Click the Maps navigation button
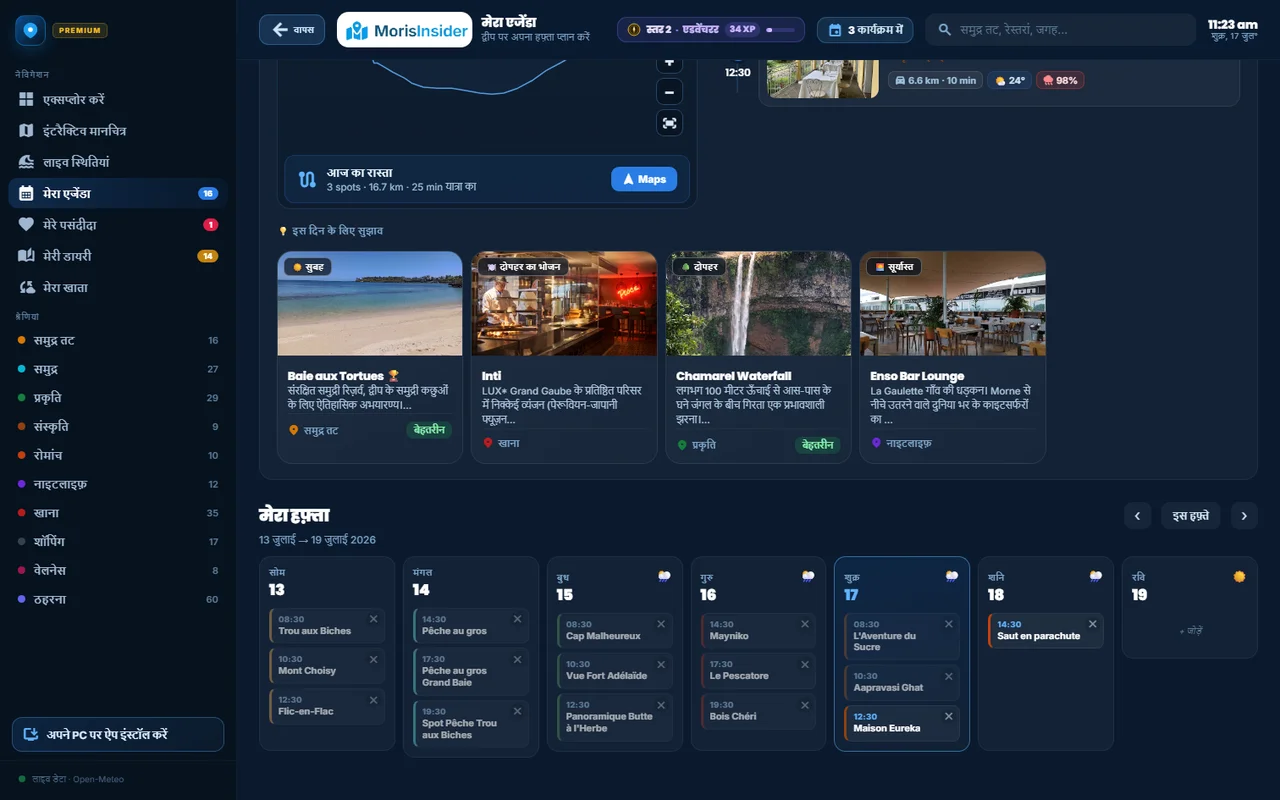Screen dimensions: 1280x800 pyautogui.click(x=644, y=179)
